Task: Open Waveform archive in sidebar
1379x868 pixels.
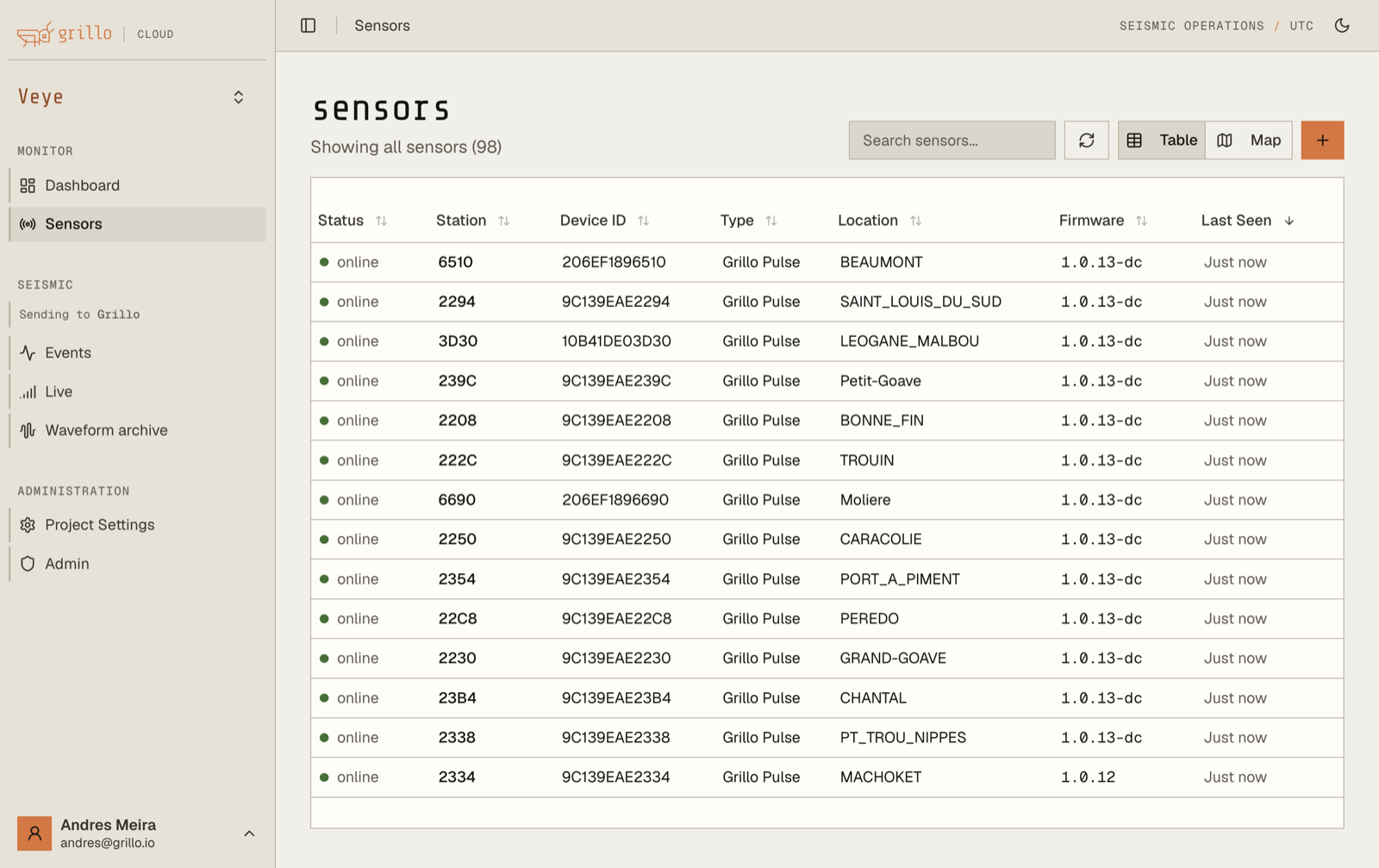Action: click(x=138, y=430)
